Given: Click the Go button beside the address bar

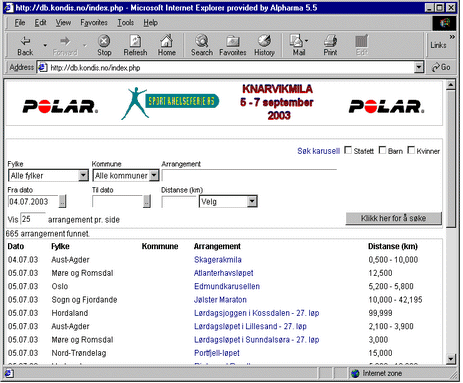Looking at the screenshot, I should pos(441,67).
